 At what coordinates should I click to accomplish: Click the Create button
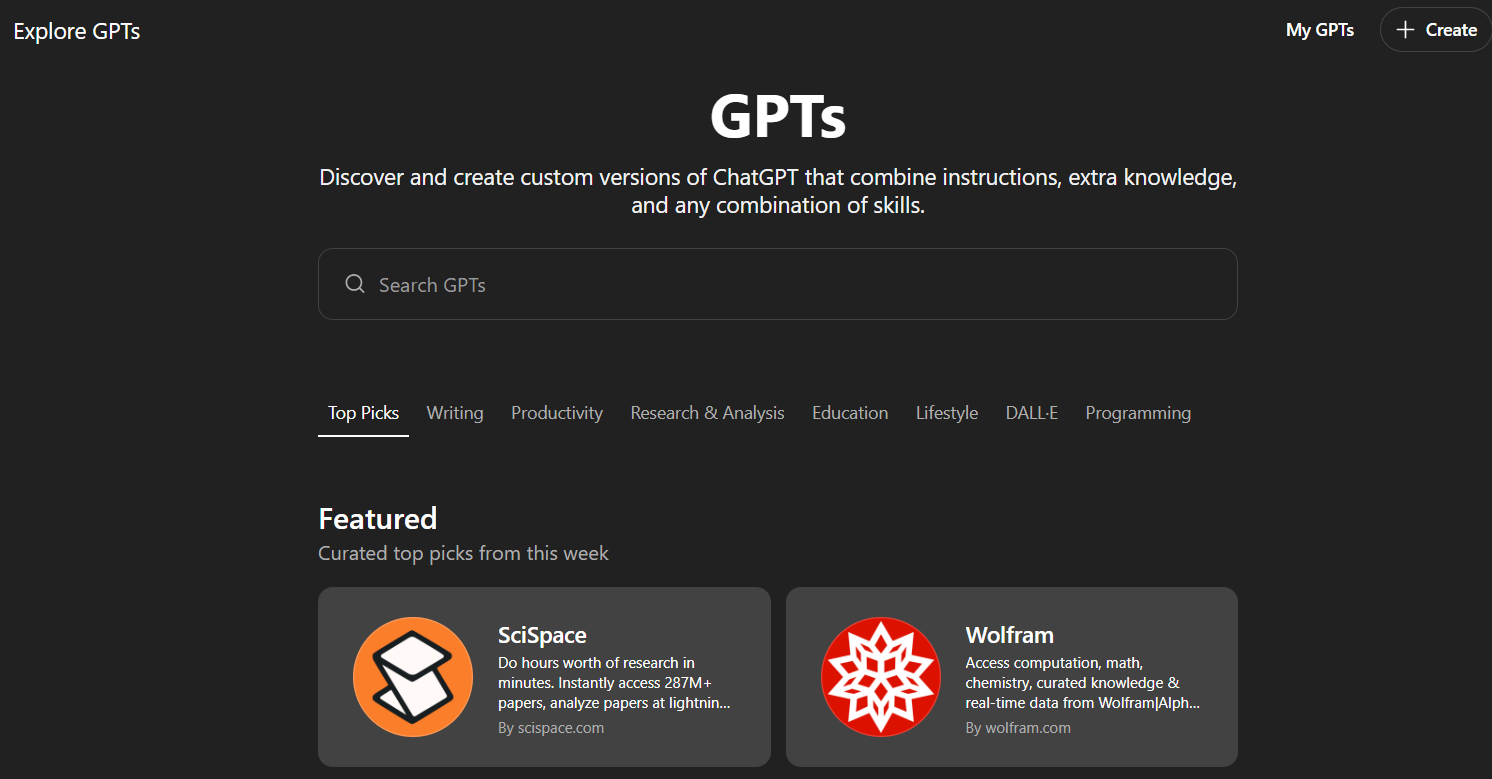click(1436, 30)
